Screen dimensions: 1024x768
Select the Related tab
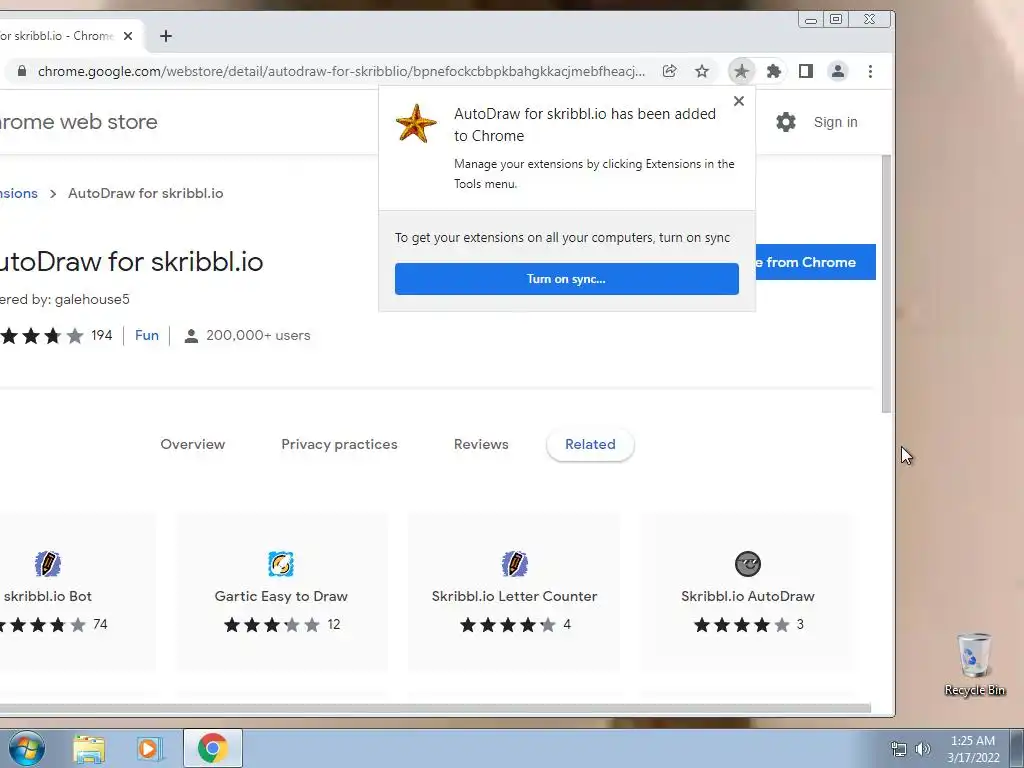pos(590,444)
